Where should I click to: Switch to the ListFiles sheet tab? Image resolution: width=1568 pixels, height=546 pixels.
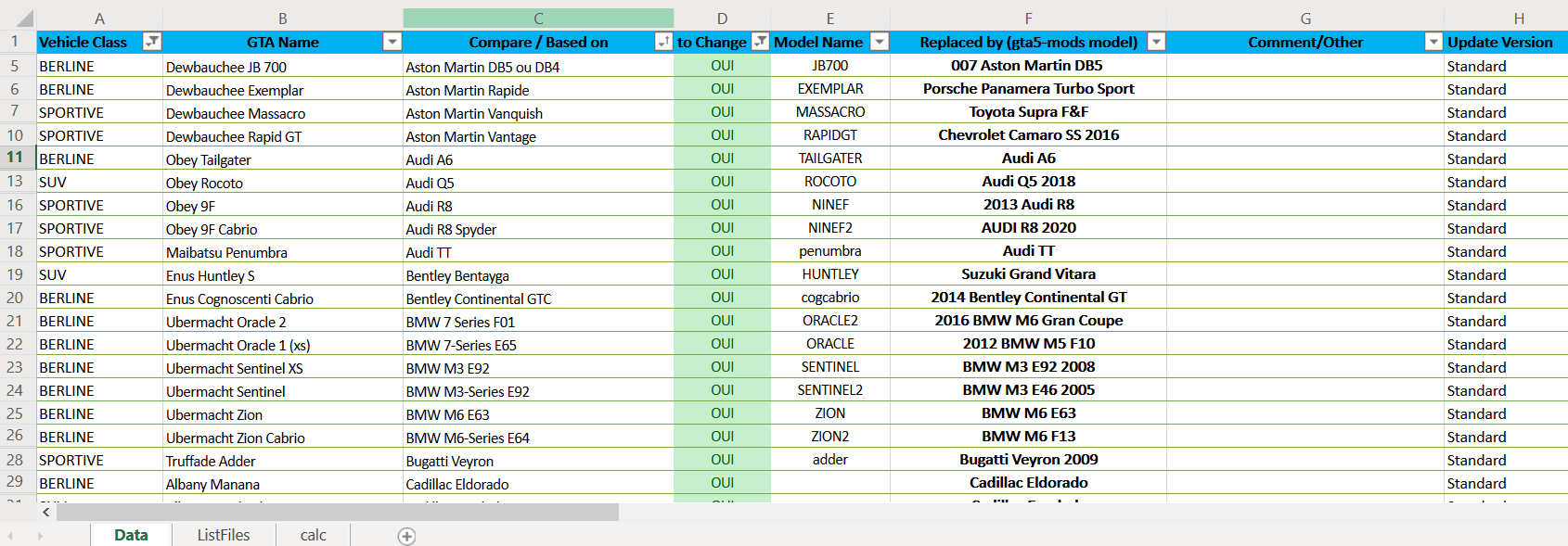(x=224, y=535)
